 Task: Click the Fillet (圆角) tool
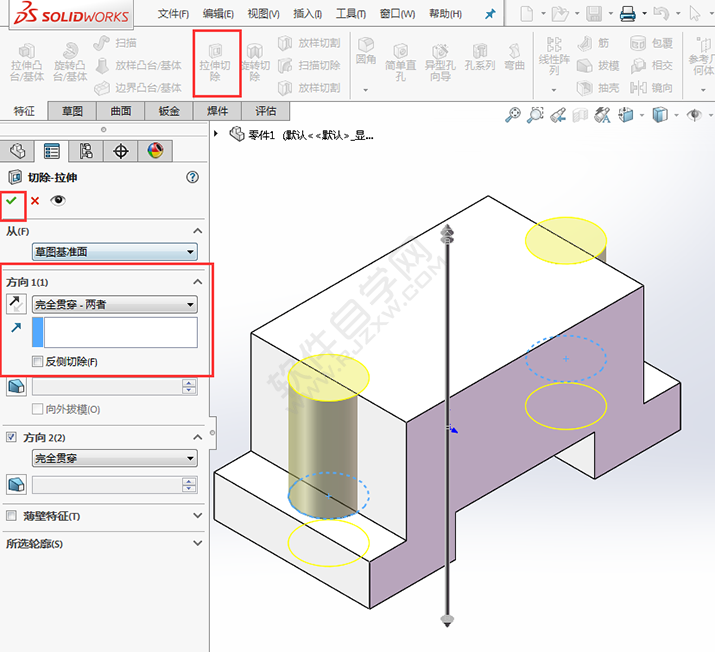[x=366, y=51]
